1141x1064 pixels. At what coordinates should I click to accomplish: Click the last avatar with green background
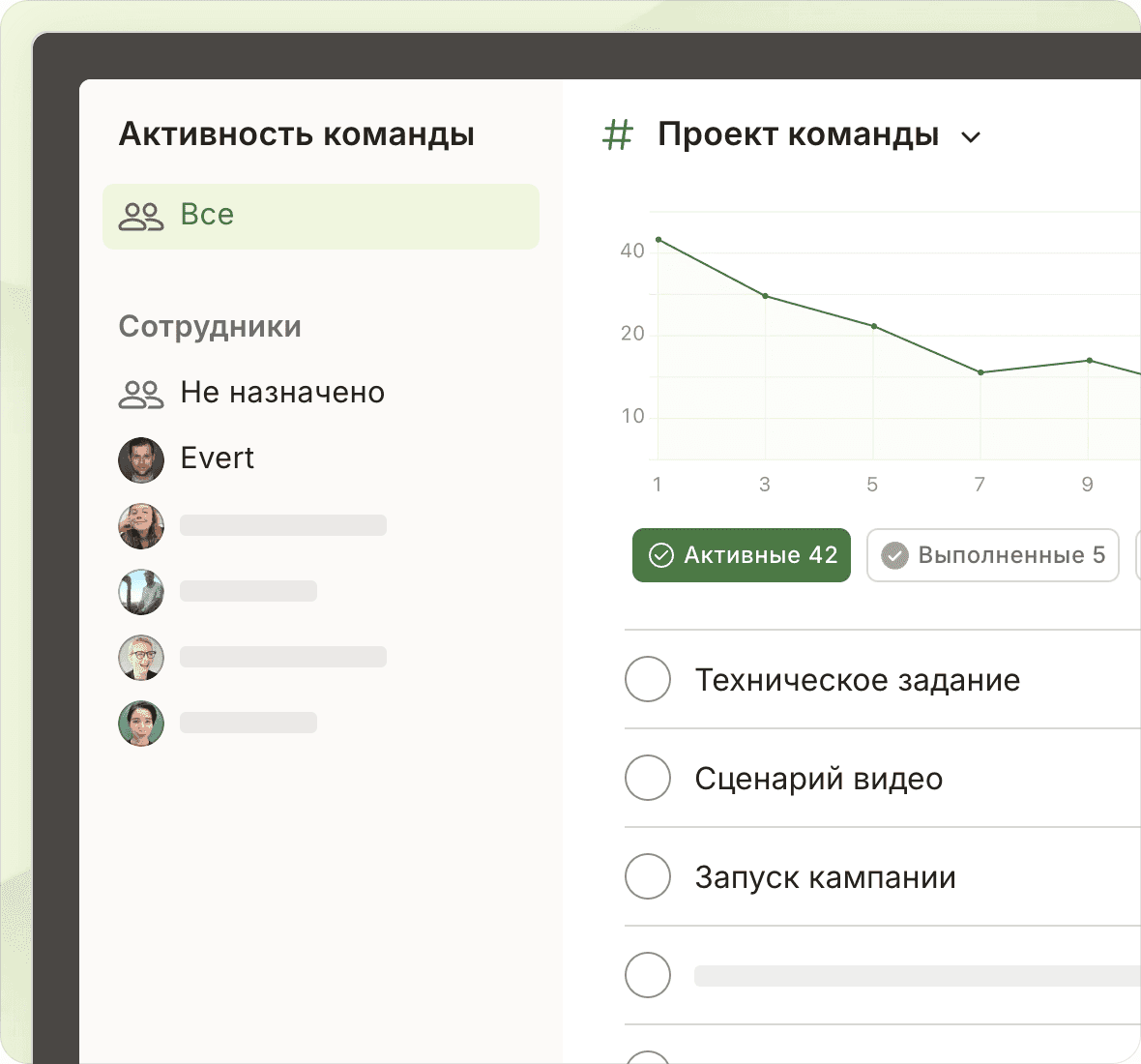(x=141, y=724)
